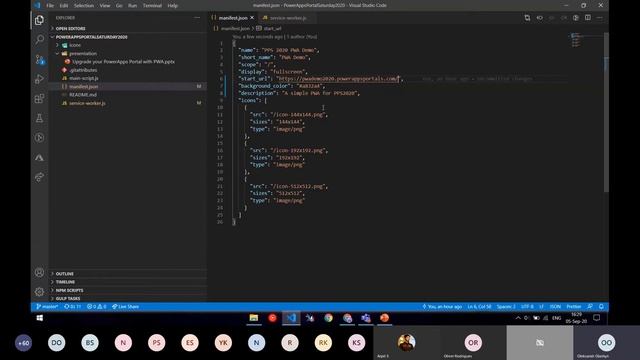Click UTF-8 encoding in status bar
640x360 pixels.
[527, 307]
